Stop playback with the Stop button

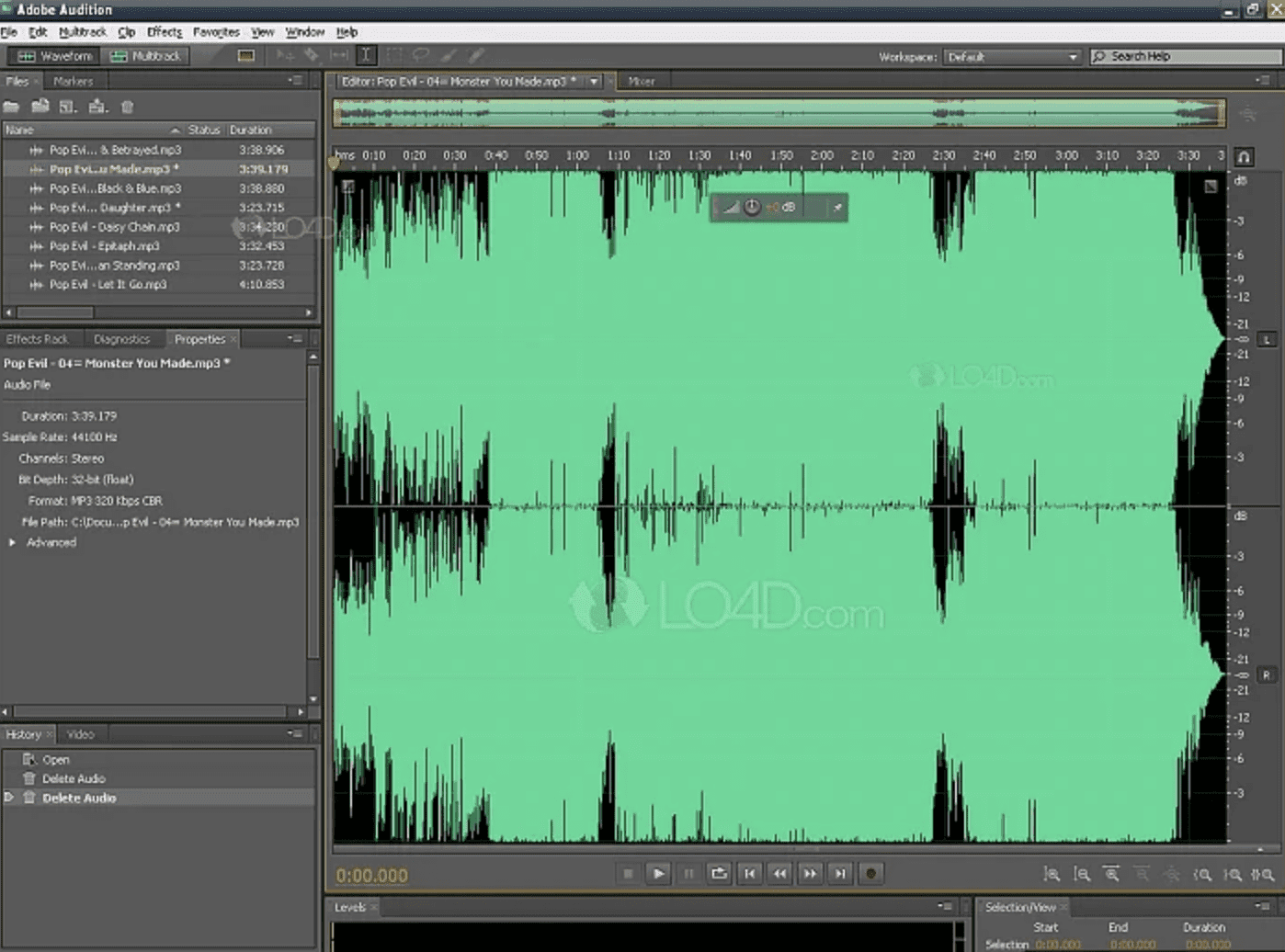point(628,874)
